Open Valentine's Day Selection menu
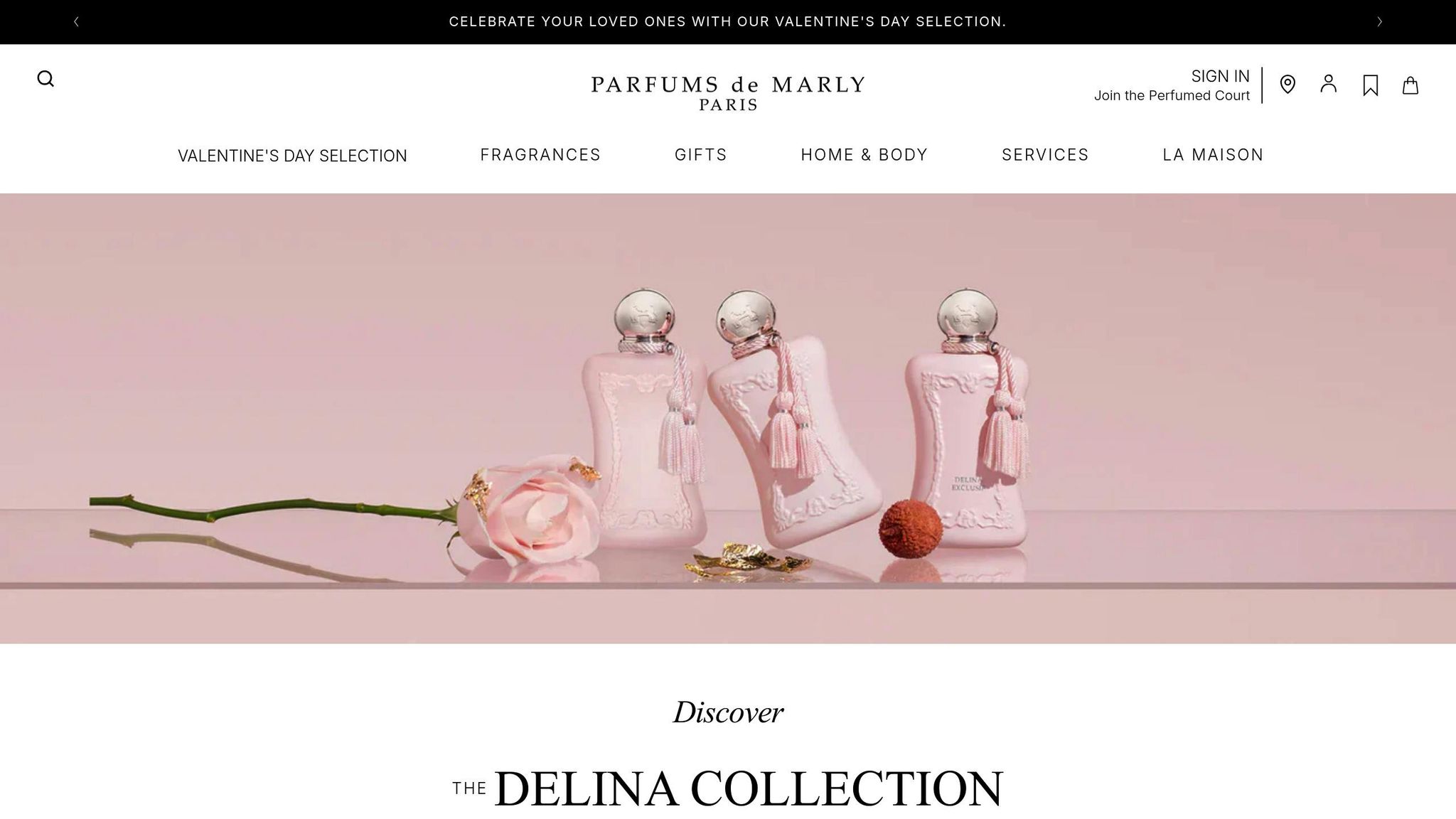This screenshot has height=819, width=1456. point(292,156)
